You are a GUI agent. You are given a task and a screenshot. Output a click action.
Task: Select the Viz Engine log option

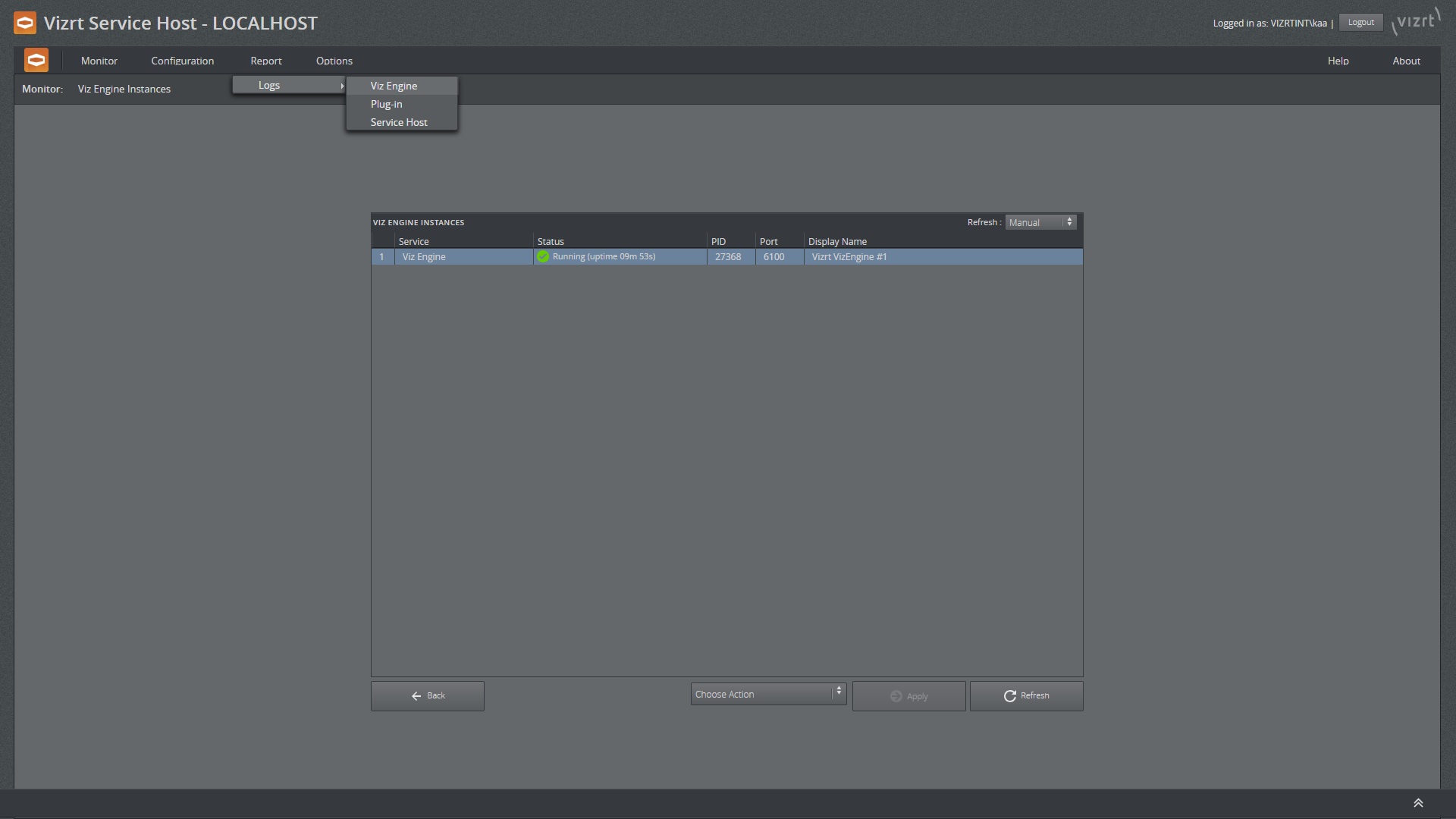tap(394, 85)
